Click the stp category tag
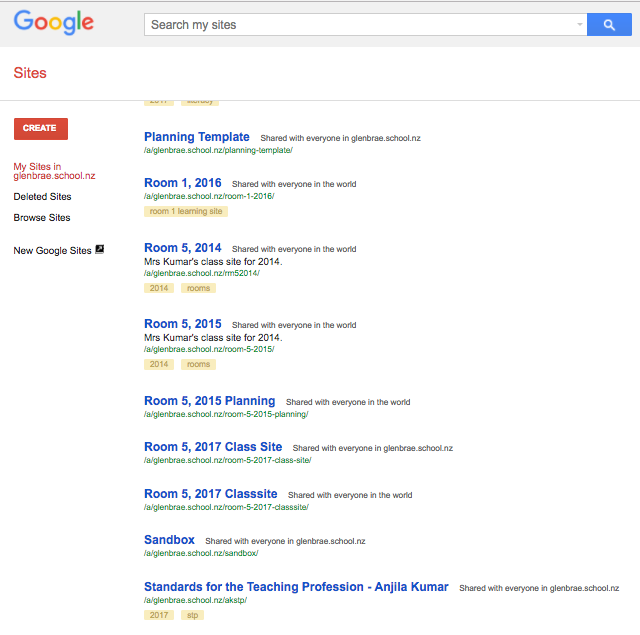The height and width of the screenshot is (635, 640). tap(192, 615)
